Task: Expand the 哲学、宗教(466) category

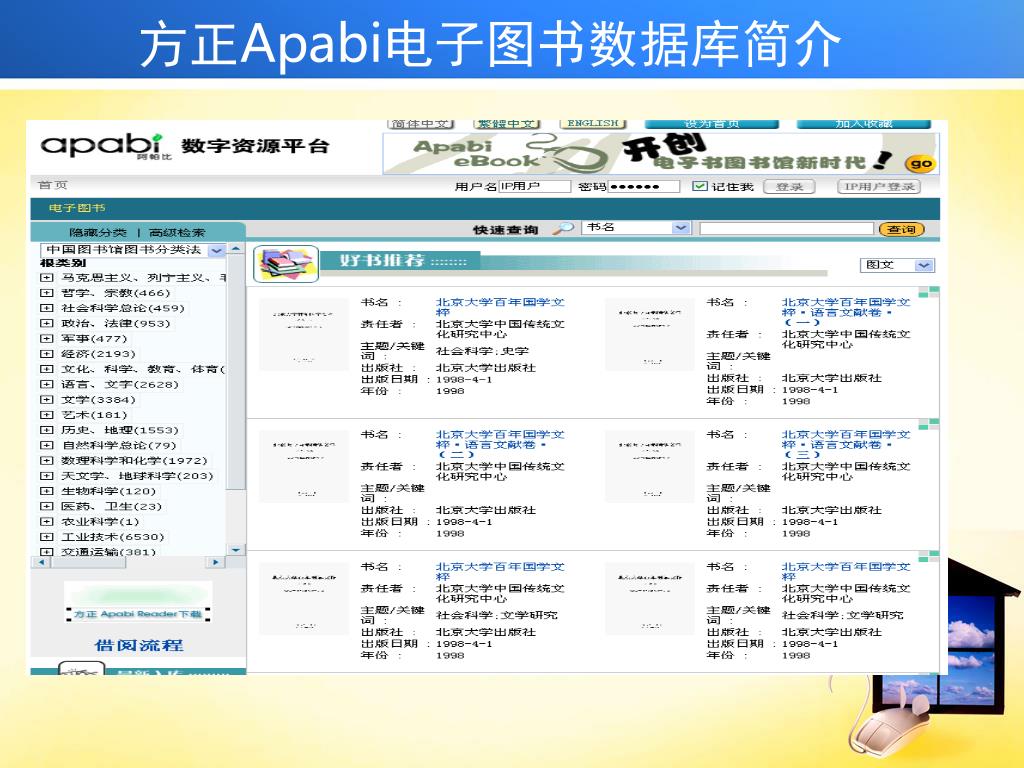Action: 46,293
